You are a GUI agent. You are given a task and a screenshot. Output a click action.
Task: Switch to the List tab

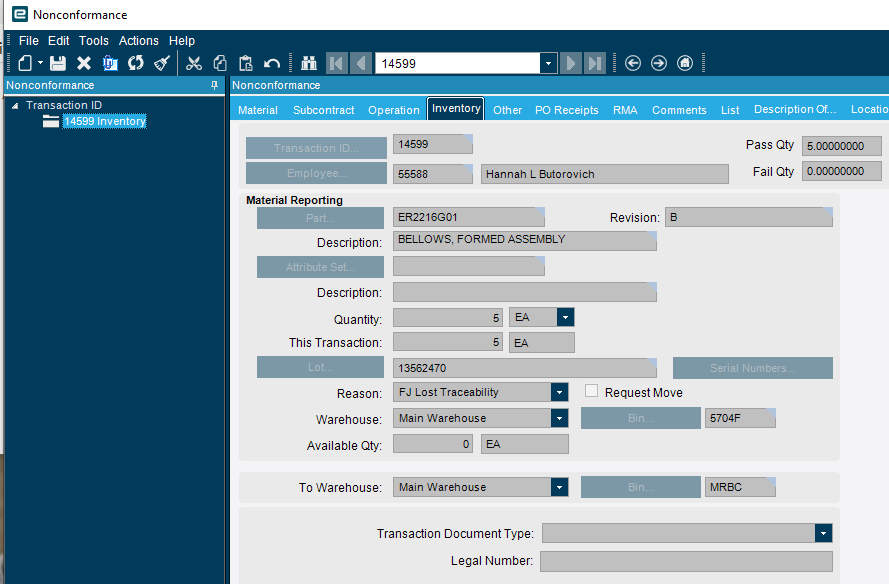(x=730, y=110)
